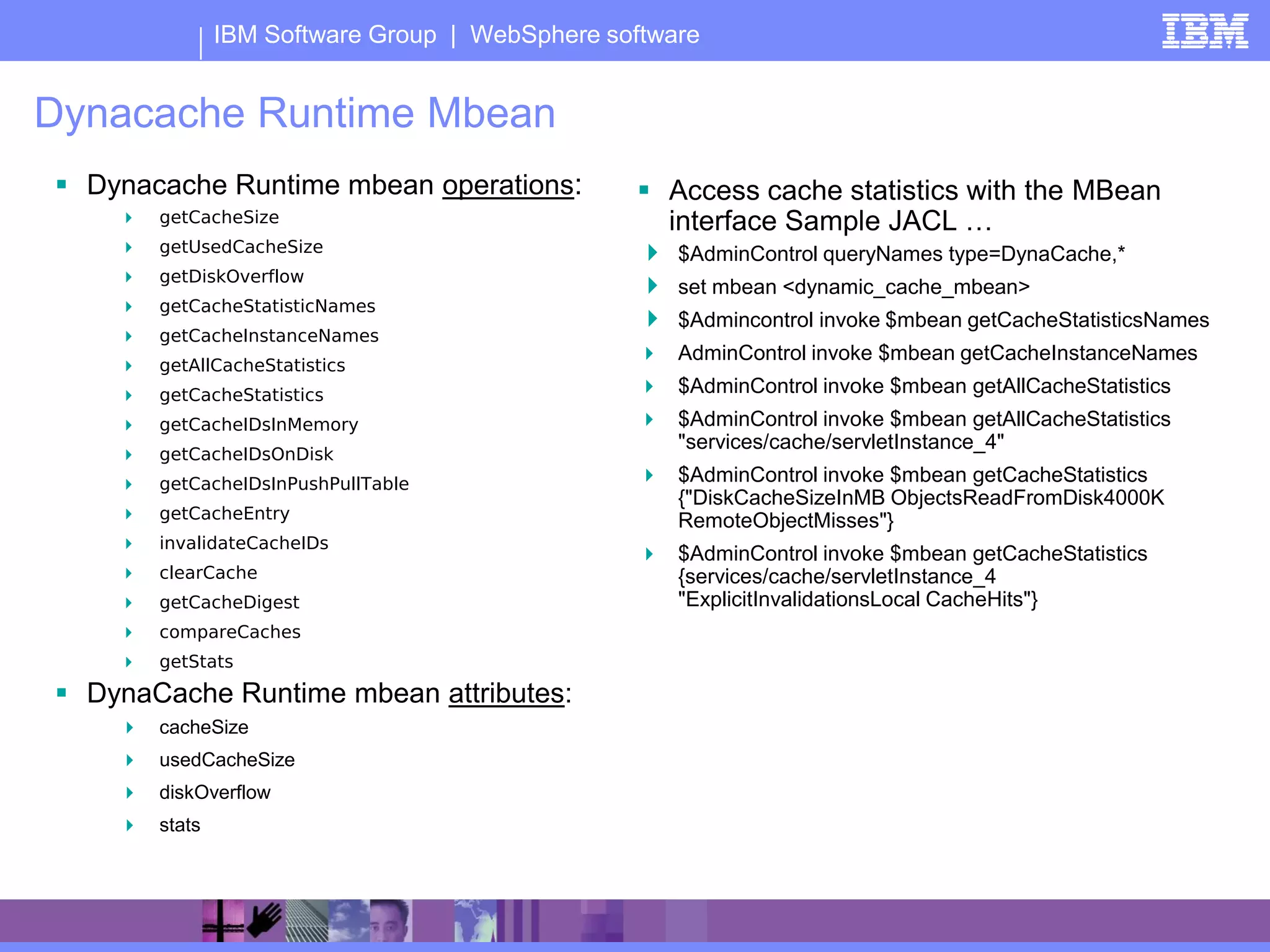Click the underlined word operations
This screenshot has height=952, width=1270.
[x=508, y=185]
